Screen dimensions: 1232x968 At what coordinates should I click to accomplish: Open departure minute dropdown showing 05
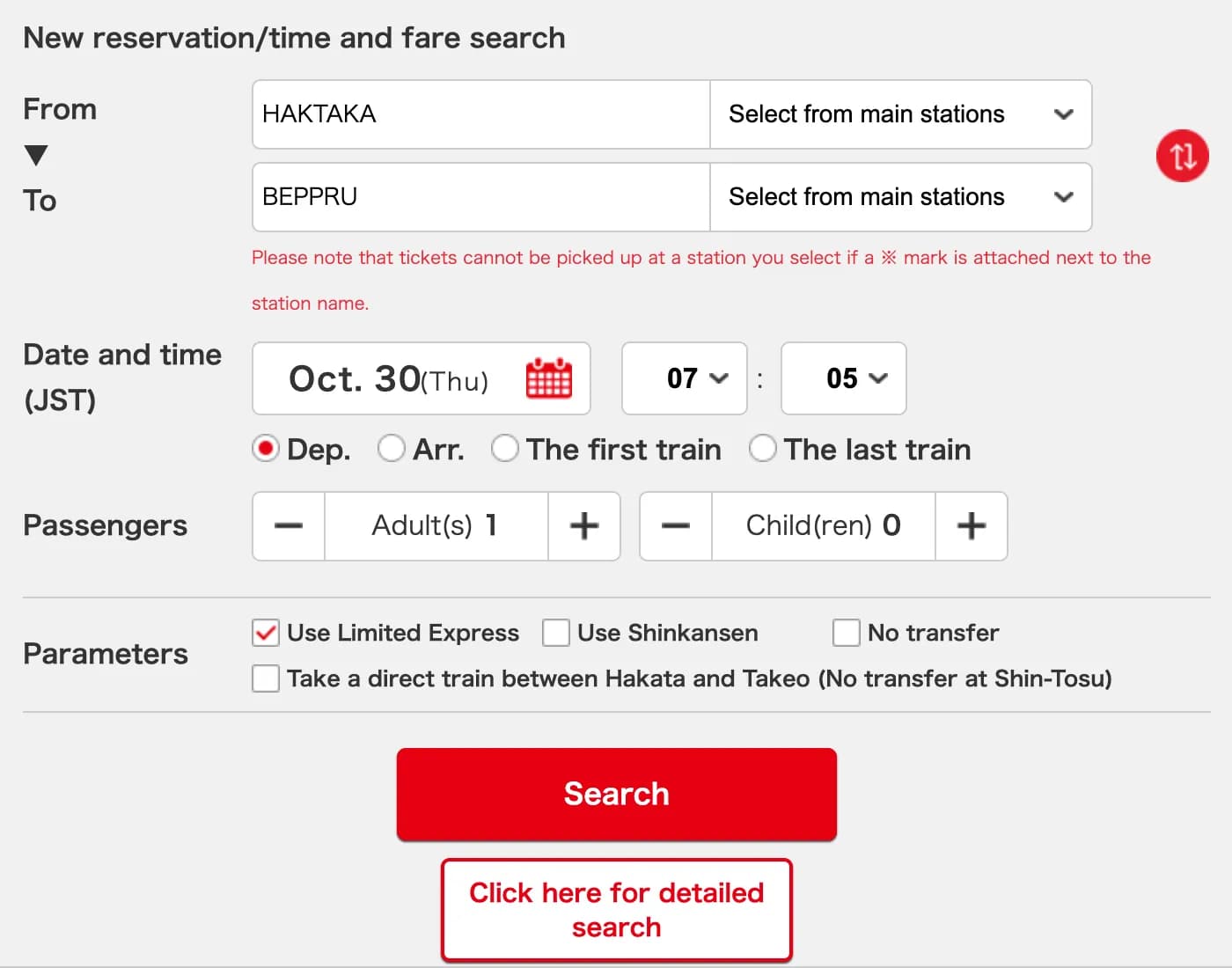coord(842,378)
